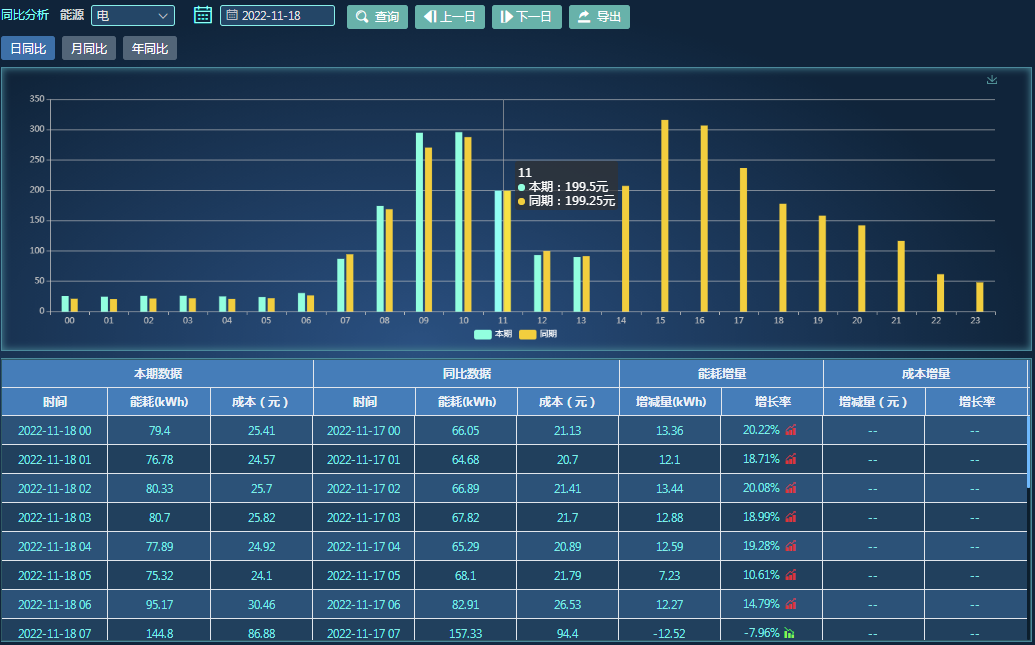Switch to the 年同比 tab
Image resolution: width=1035 pixels, height=645 pixels.
click(x=150, y=49)
